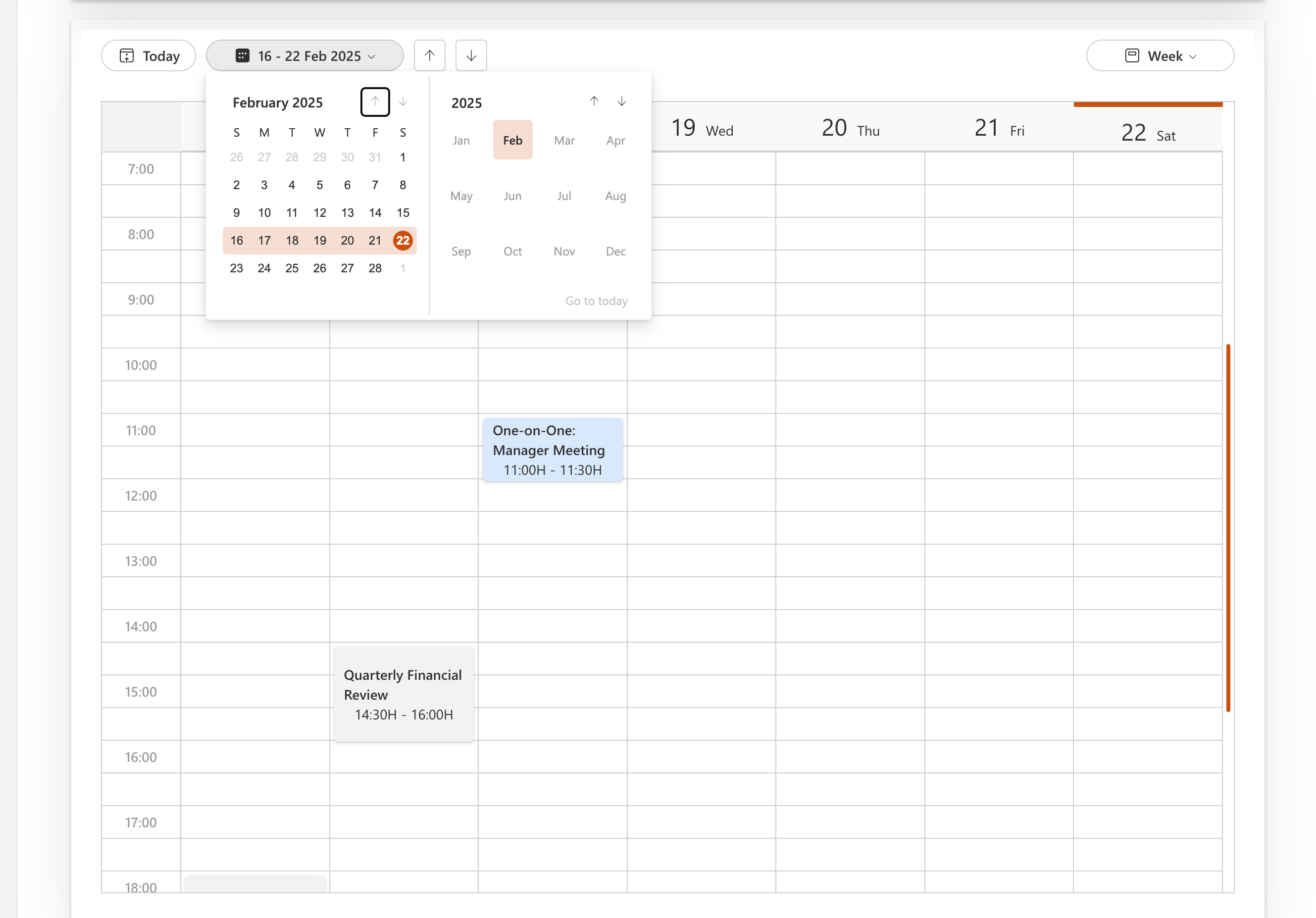Image resolution: width=1316 pixels, height=918 pixels.
Task: Open Quarterly Financial Review event
Action: 404,694
